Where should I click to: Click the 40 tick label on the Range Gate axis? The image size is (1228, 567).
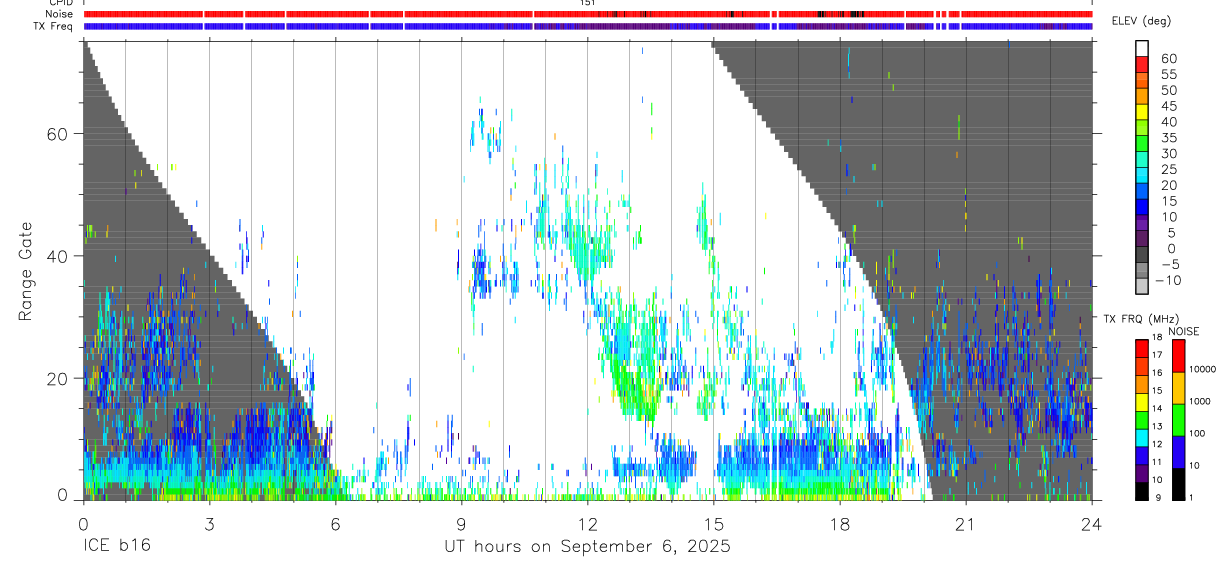click(60, 256)
